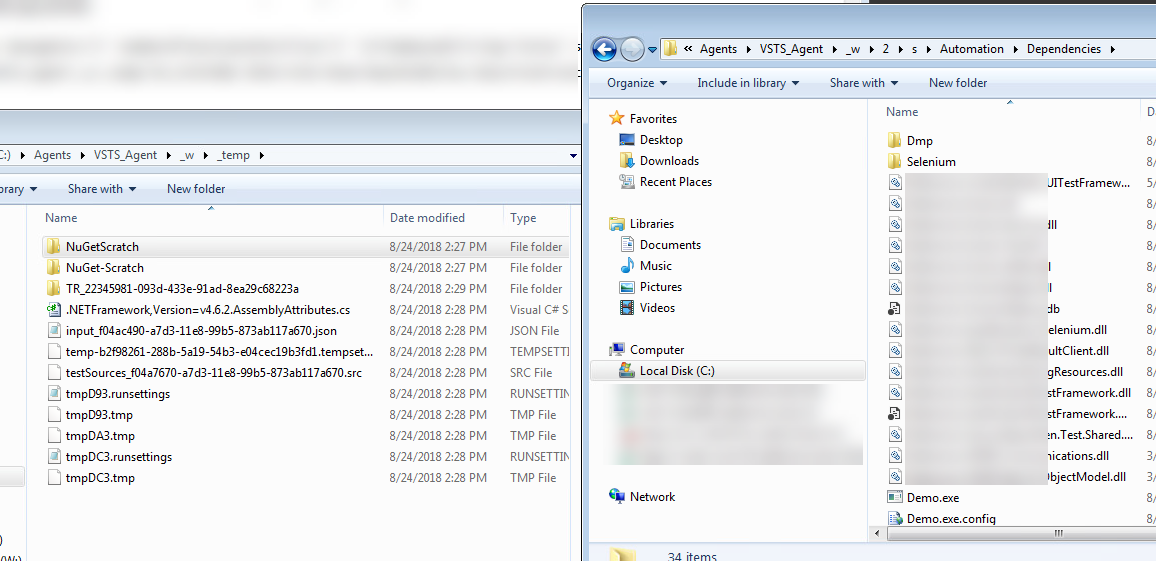Click the NuGet-Scratch folder icon
Viewport: 1156px width, 561px height.
(x=53, y=268)
